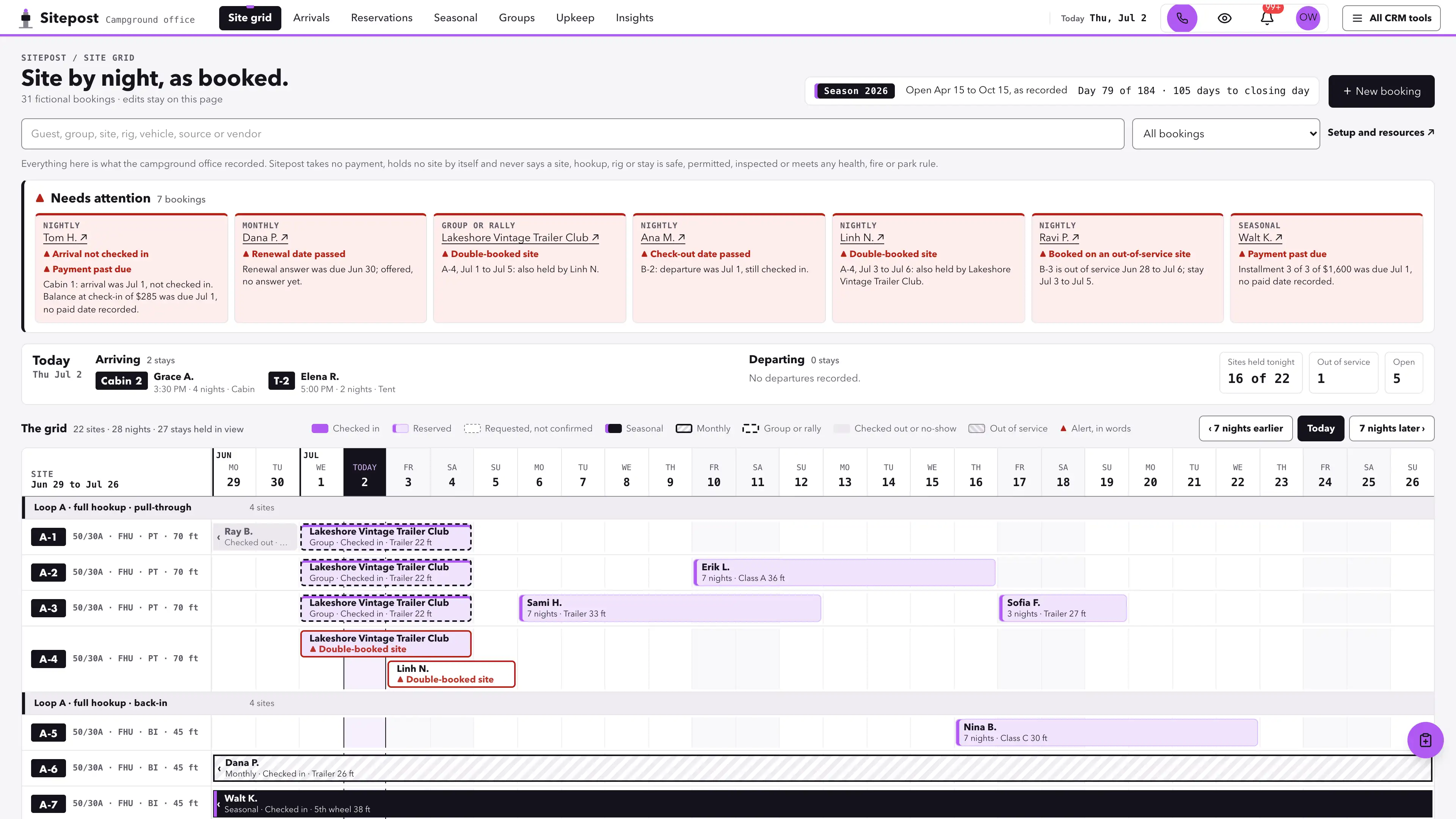Click the grid Today button
This screenshot has width=1456, height=819.
pos(1320,428)
